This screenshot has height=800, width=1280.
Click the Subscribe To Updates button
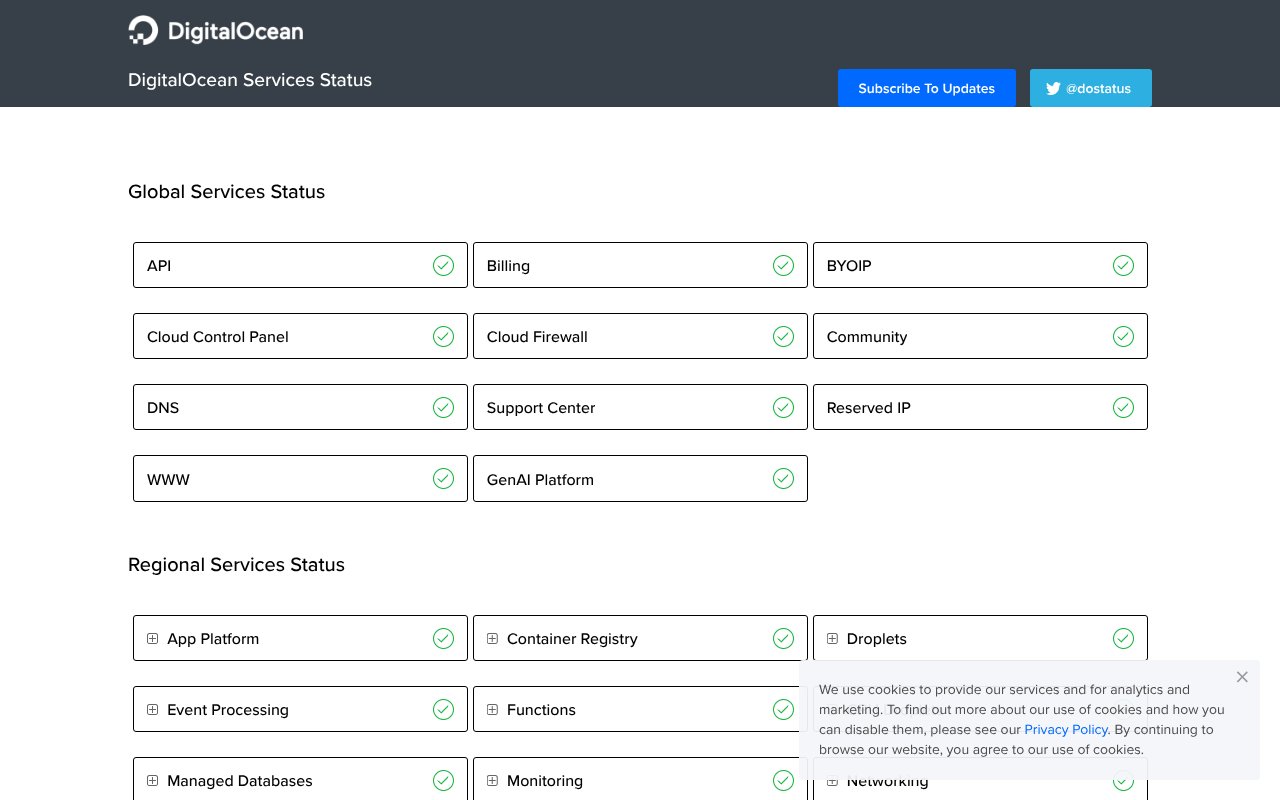point(926,88)
